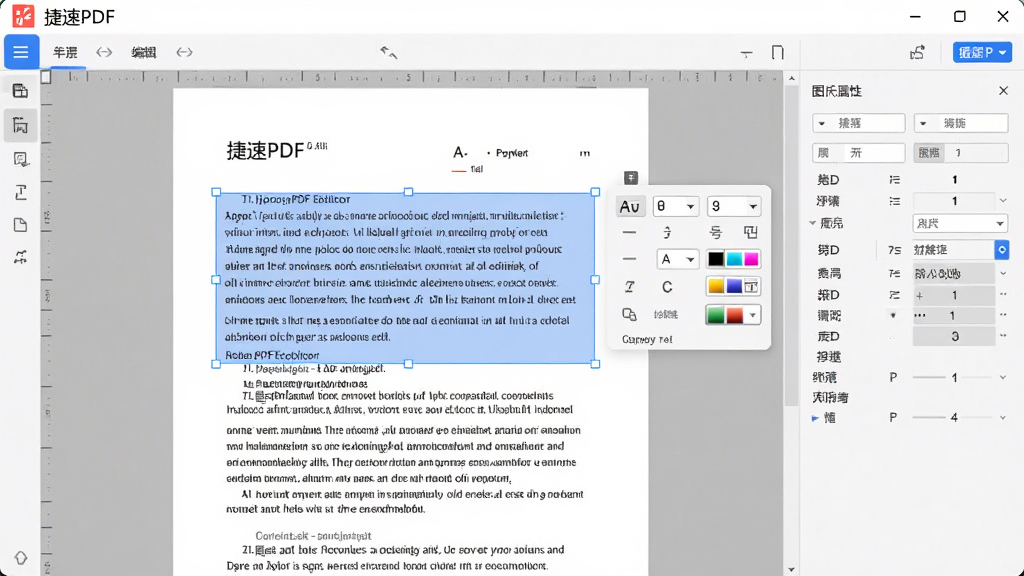Click the blue stepper button in properties panel
Viewport: 1024px width, 576px height.
pos(1002,249)
